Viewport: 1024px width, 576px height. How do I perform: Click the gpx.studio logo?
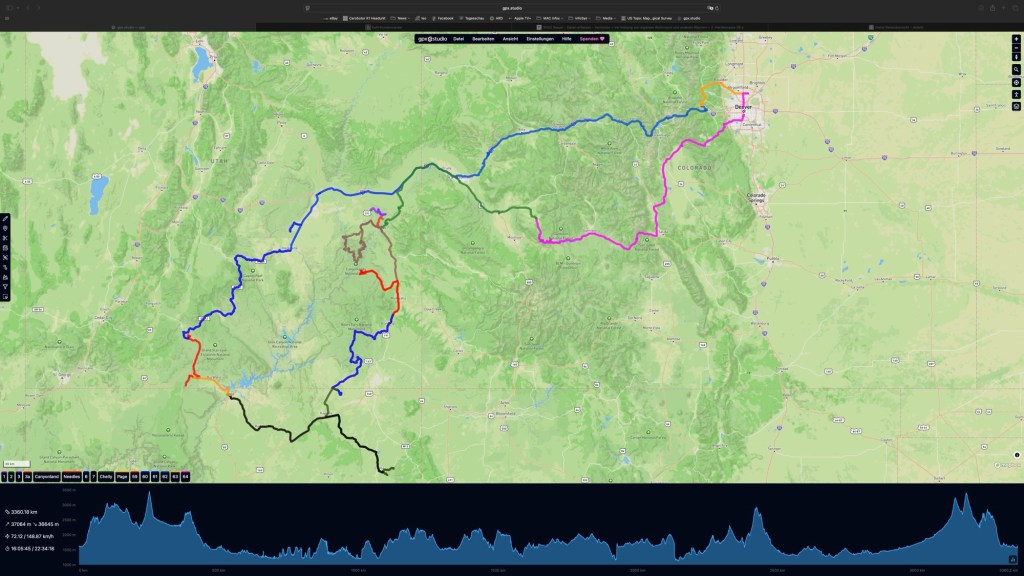(x=433, y=38)
